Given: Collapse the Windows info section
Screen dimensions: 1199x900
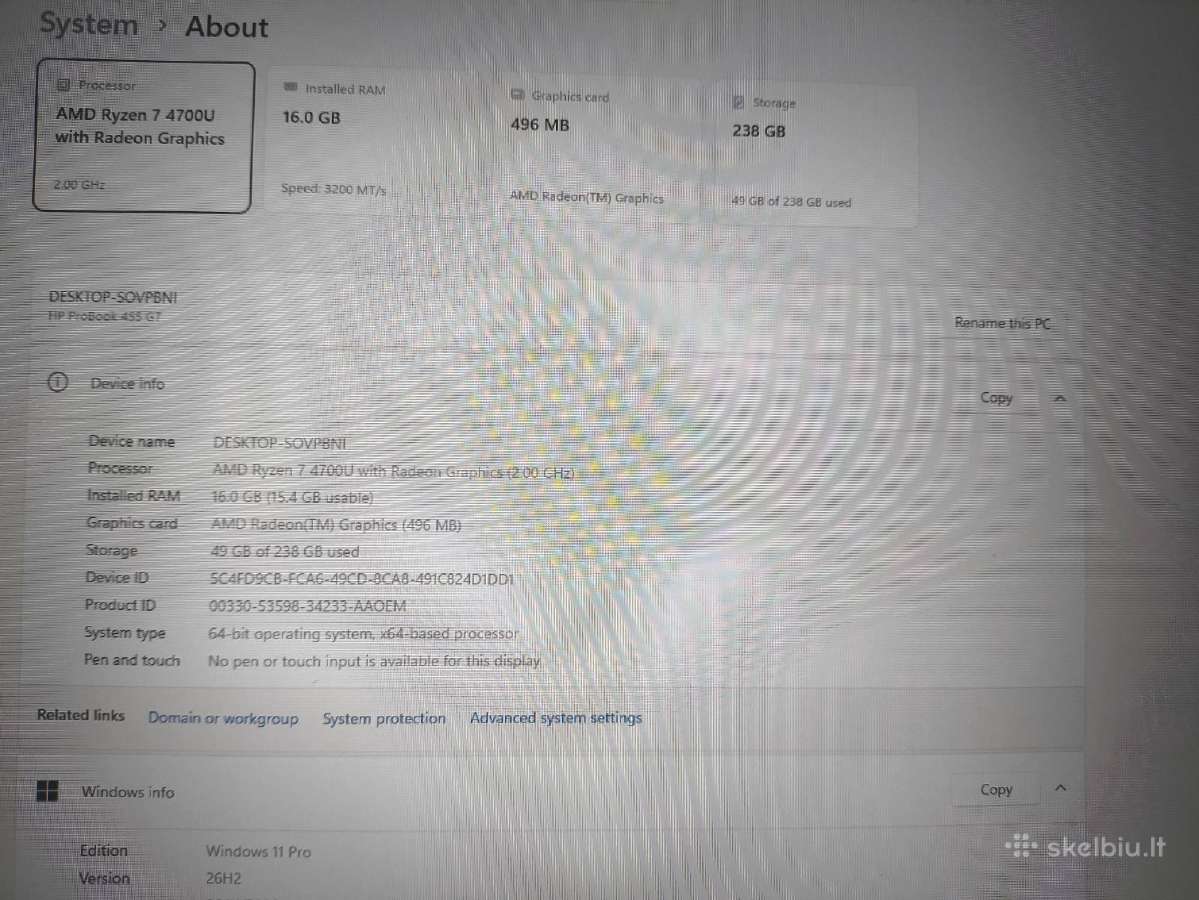Looking at the screenshot, I should tap(1061, 788).
